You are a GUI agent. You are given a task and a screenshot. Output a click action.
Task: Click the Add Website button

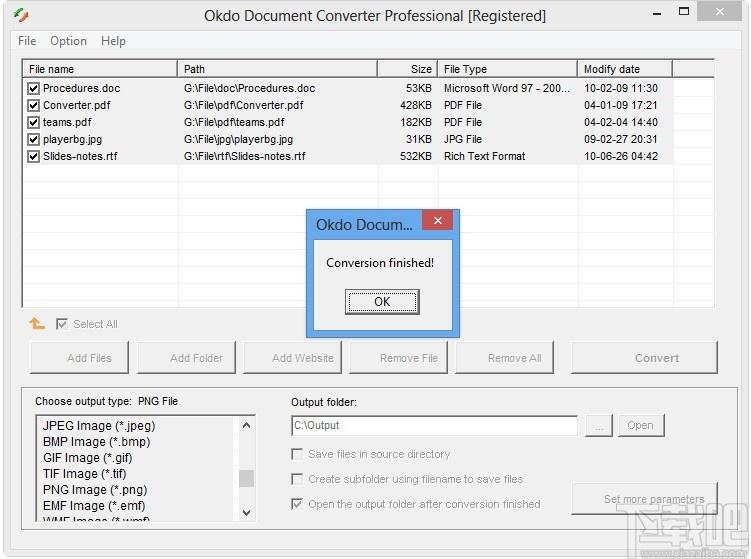click(292, 357)
